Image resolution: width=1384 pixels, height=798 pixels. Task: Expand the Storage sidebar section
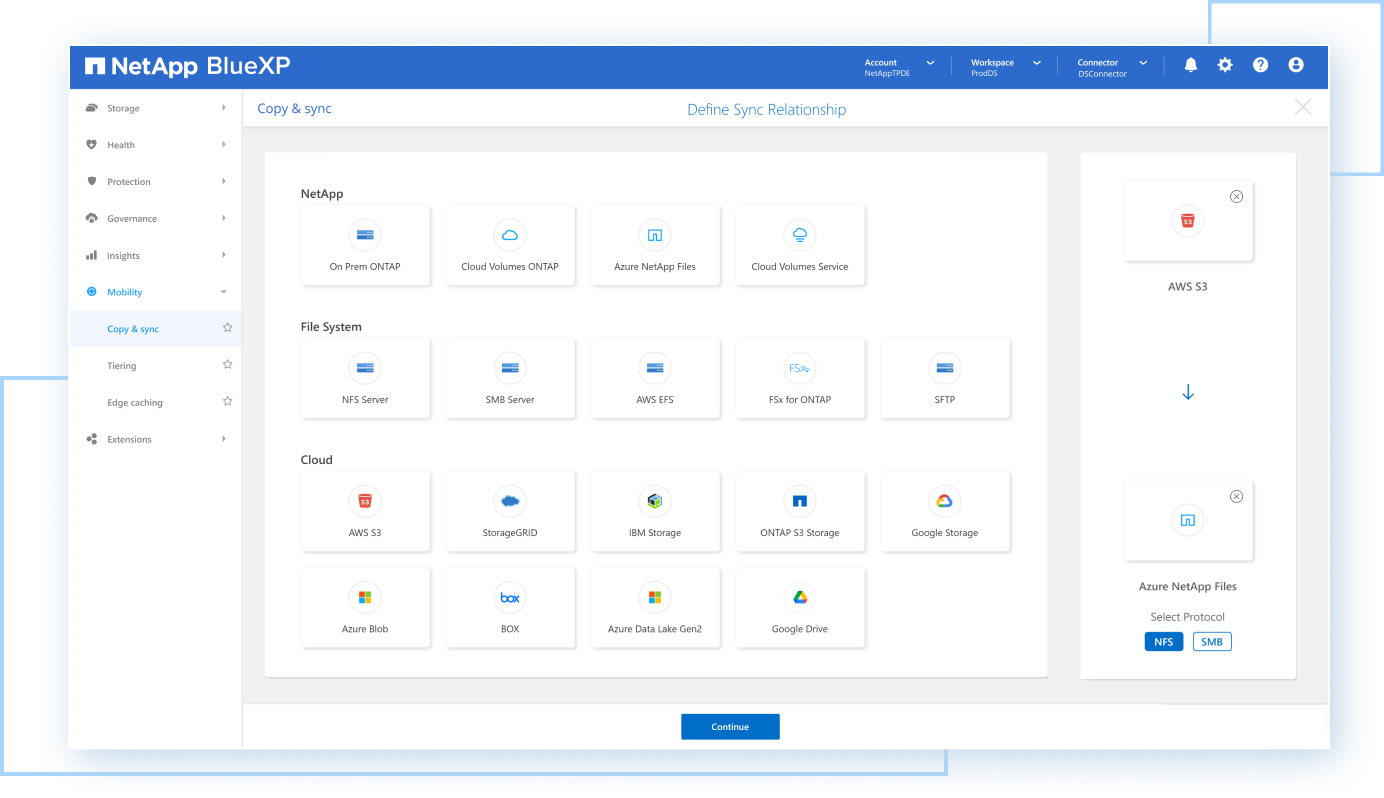(x=155, y=108)
